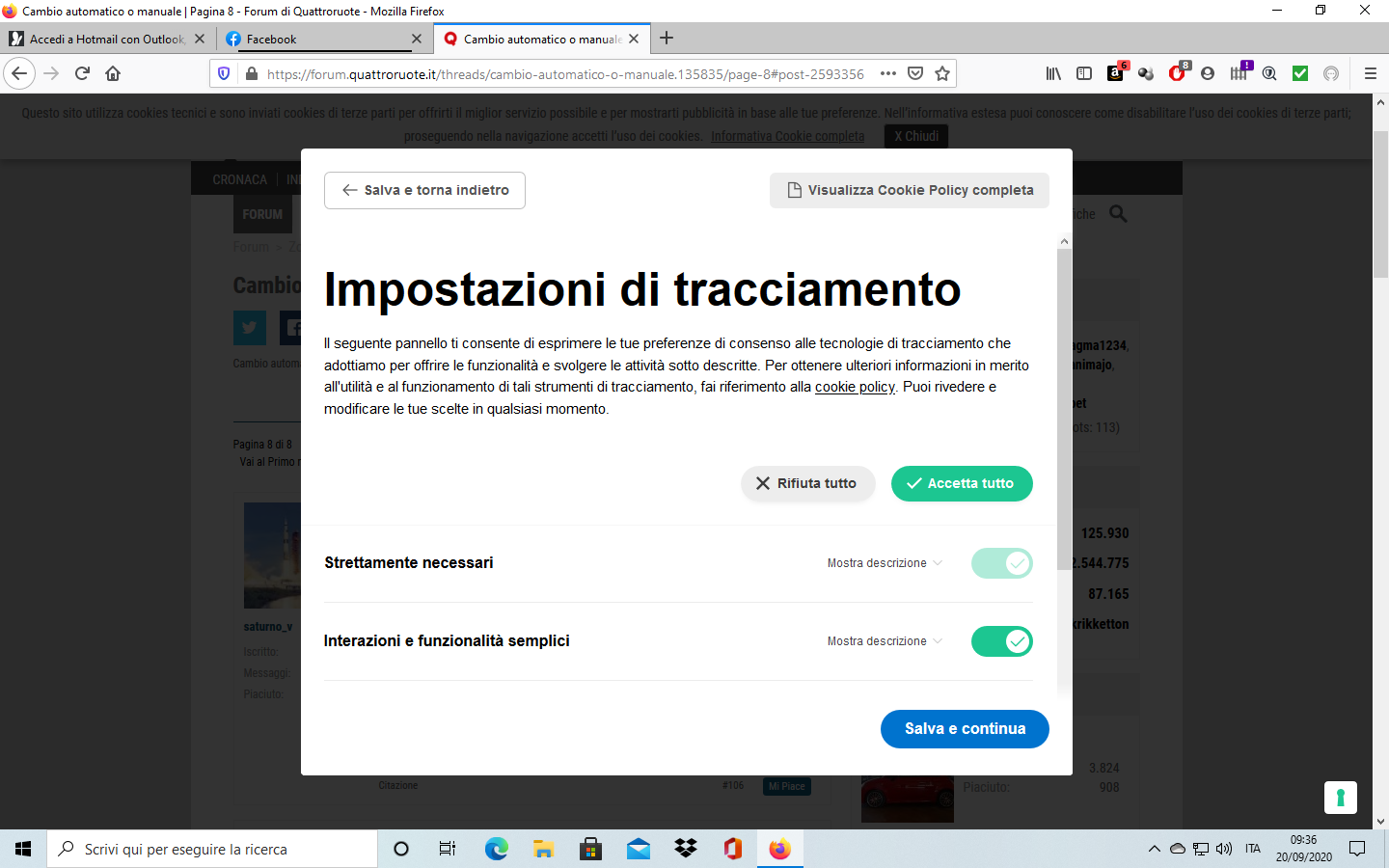Image resolution: width=1389 pixels, height=868 pixels.
Task: Save page to Pocket
Action: pyautogui.click(x=915, y=73)
